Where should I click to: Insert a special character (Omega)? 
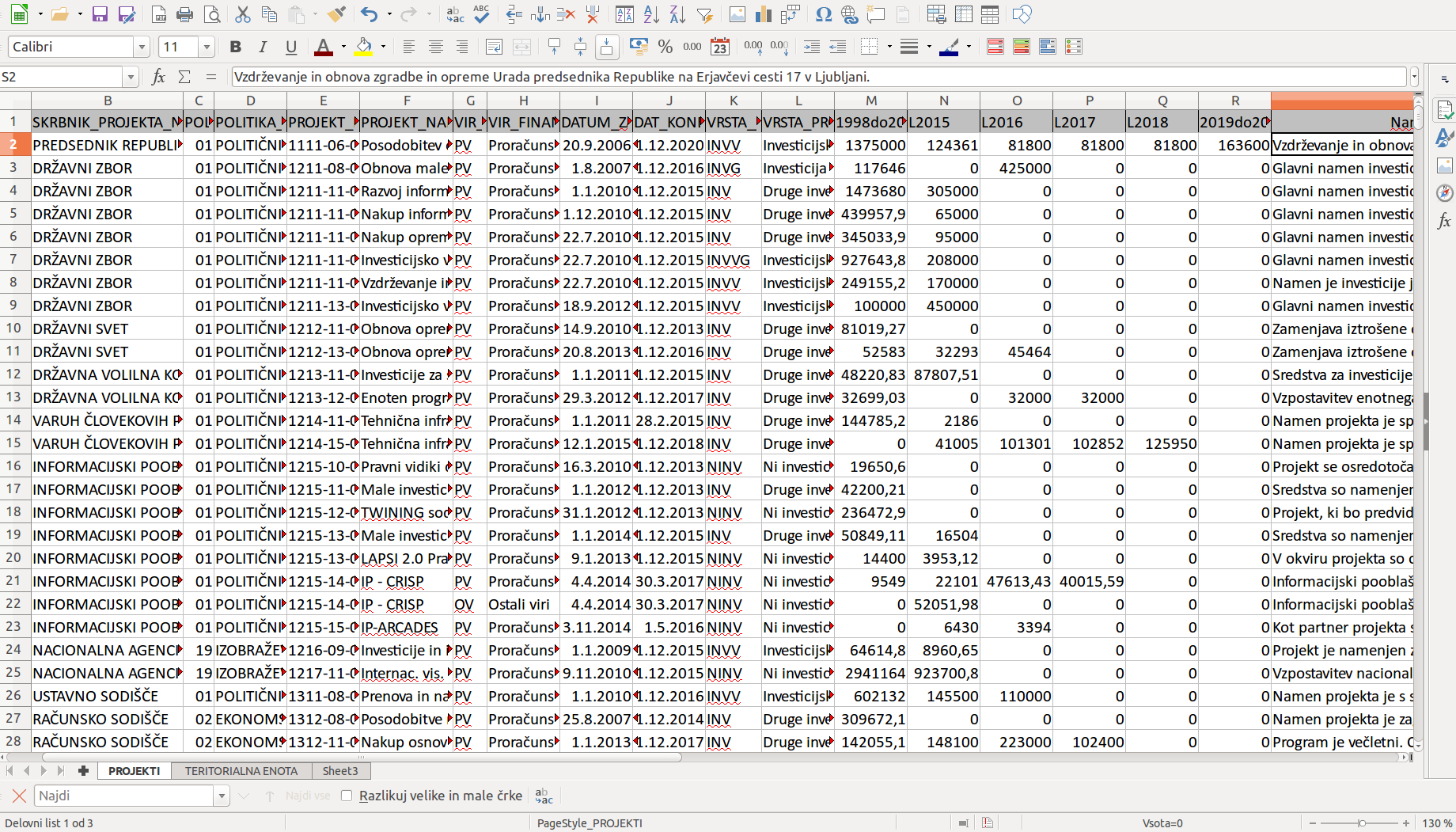(x=824, y=14)
